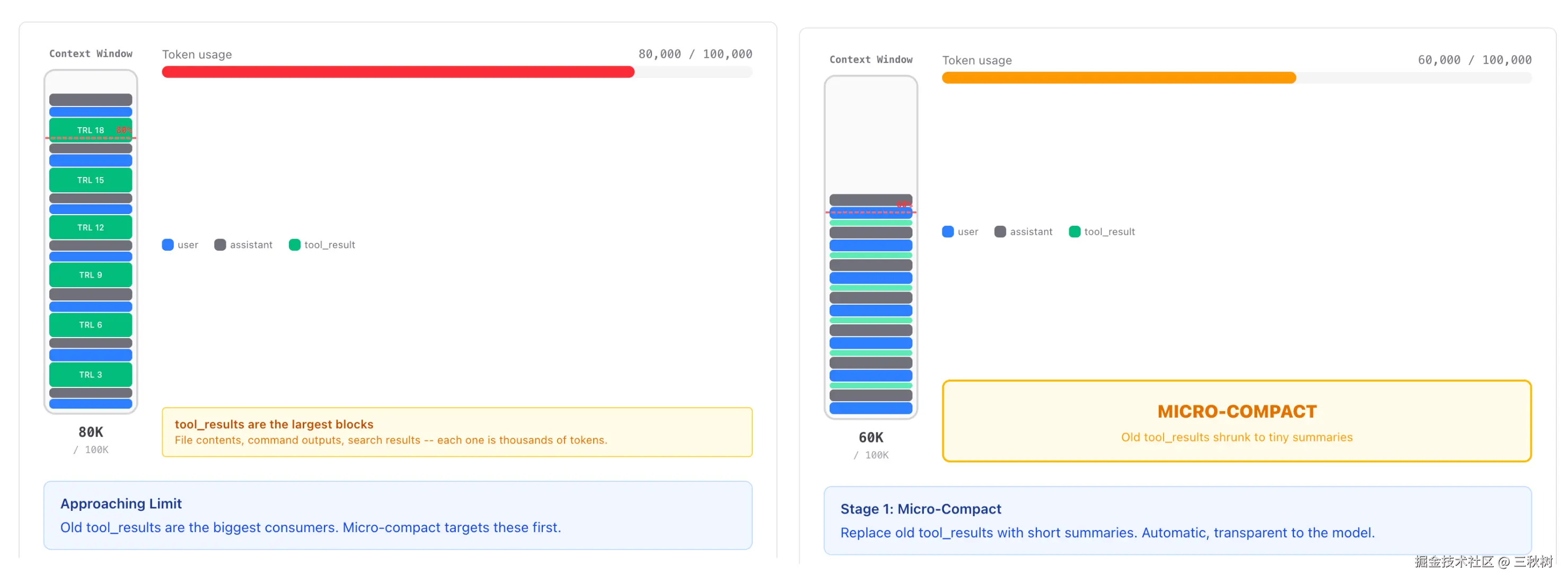Click the orange token usage progress bar

tap(1118, 78)
